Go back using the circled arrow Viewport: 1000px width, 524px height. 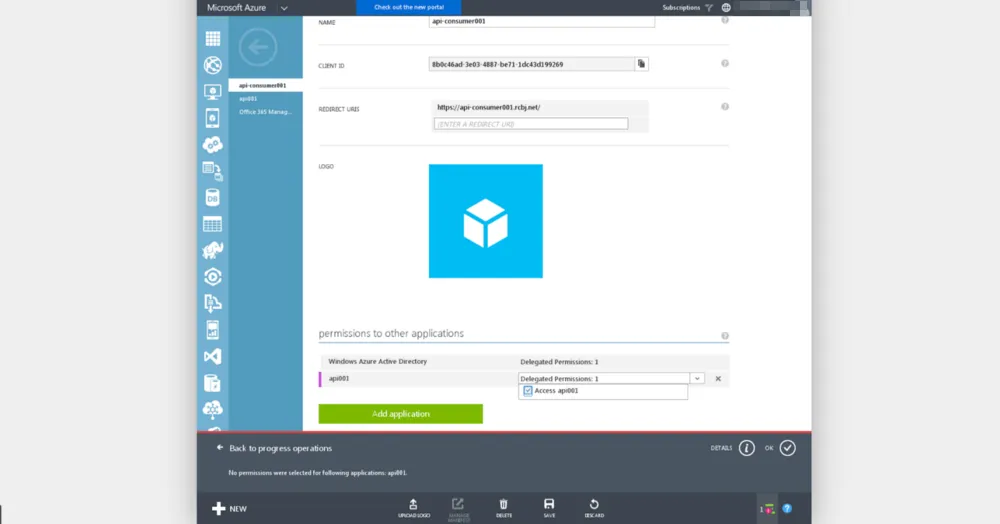[x=258, y=47]
